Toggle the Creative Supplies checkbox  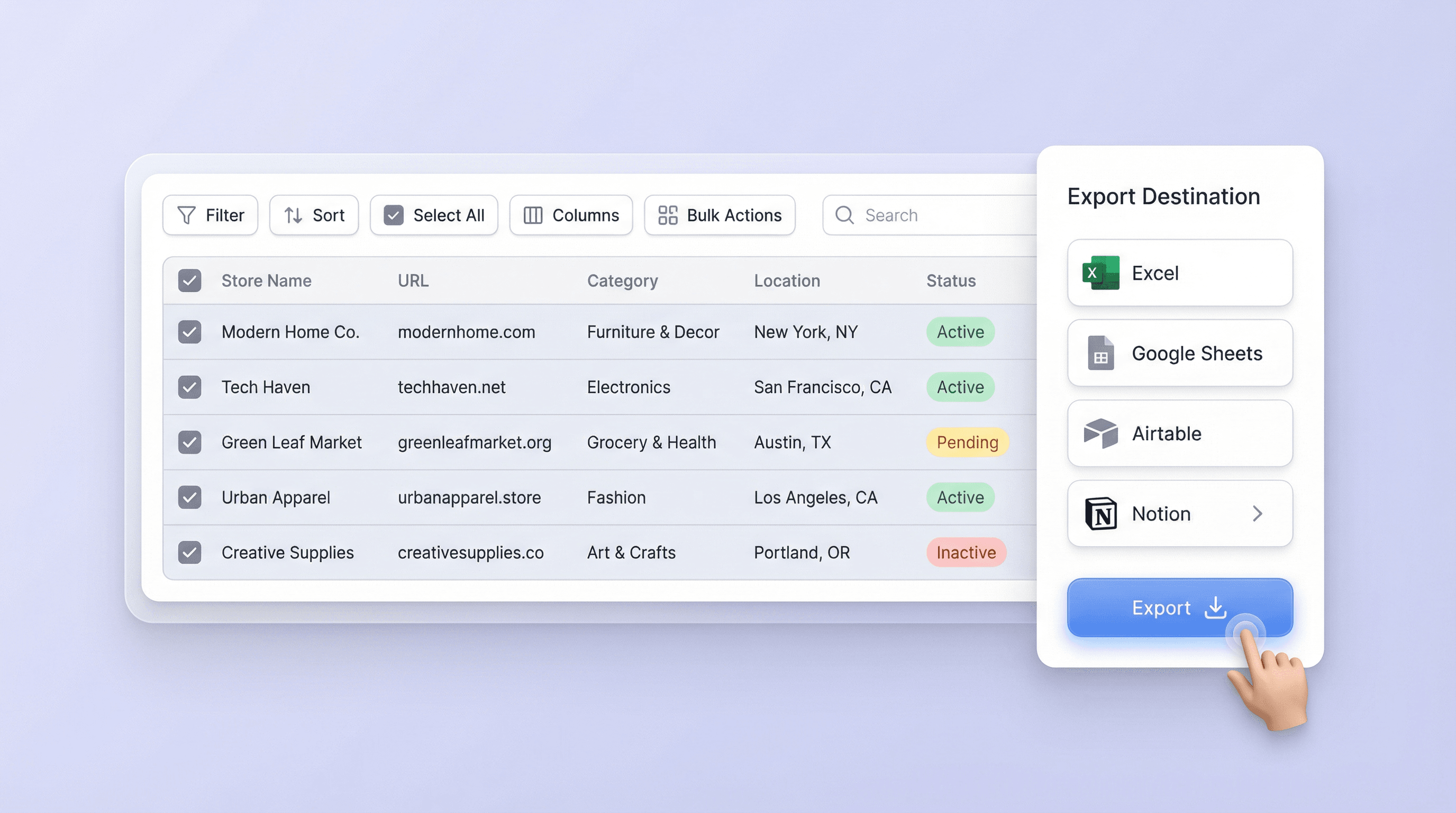[190, 553]
